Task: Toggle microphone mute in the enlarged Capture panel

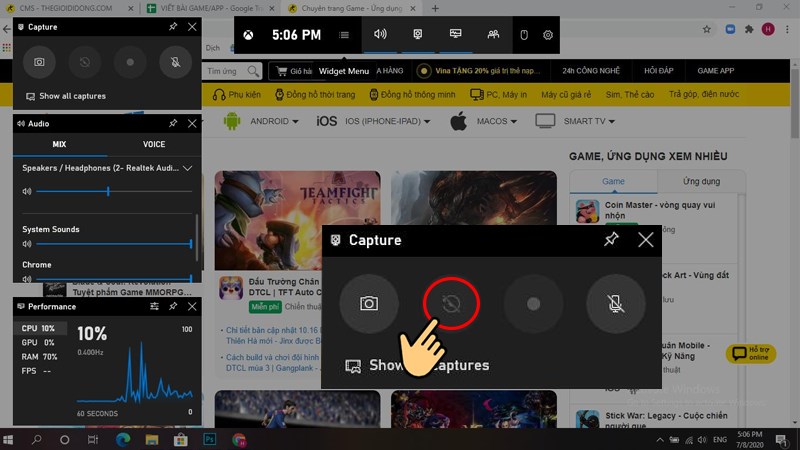Action: pyautogui.click(x=616, y=304)
